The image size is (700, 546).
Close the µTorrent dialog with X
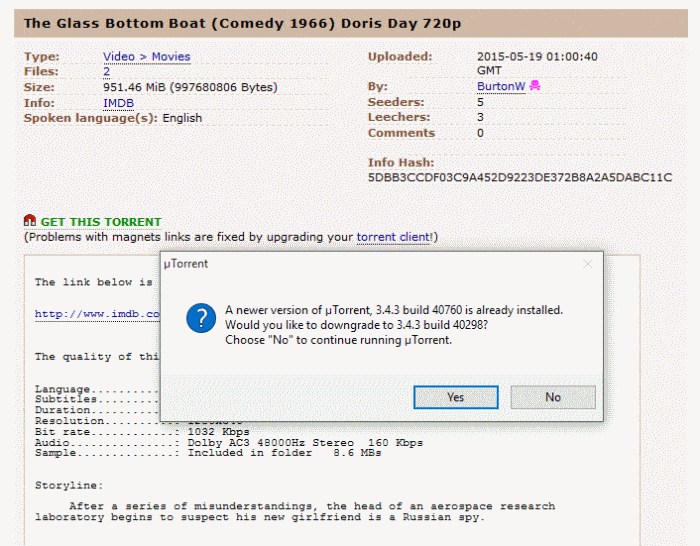(588, 264)
